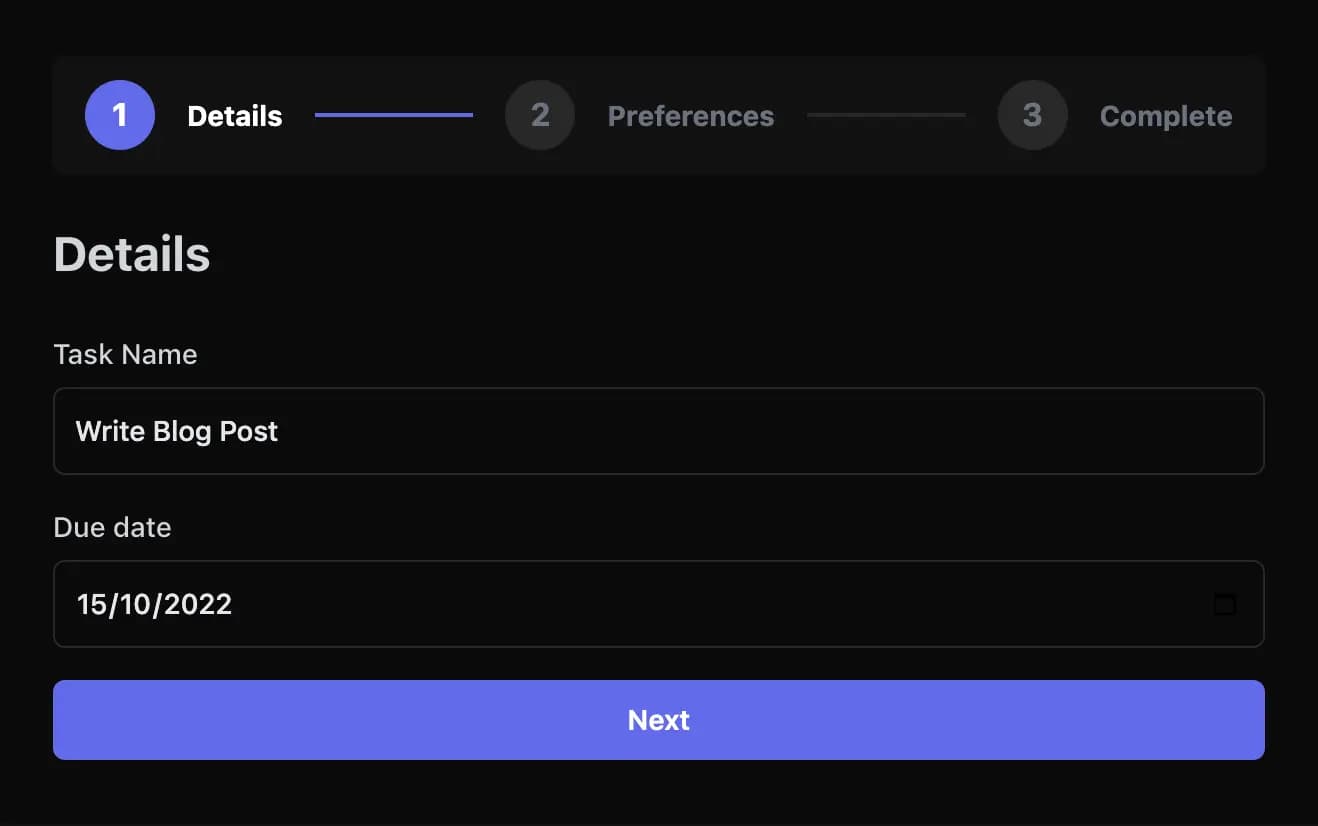Select the year 2022 in date
The width and height of the screenshot is (1318, 826).
(x=198, y=604)
